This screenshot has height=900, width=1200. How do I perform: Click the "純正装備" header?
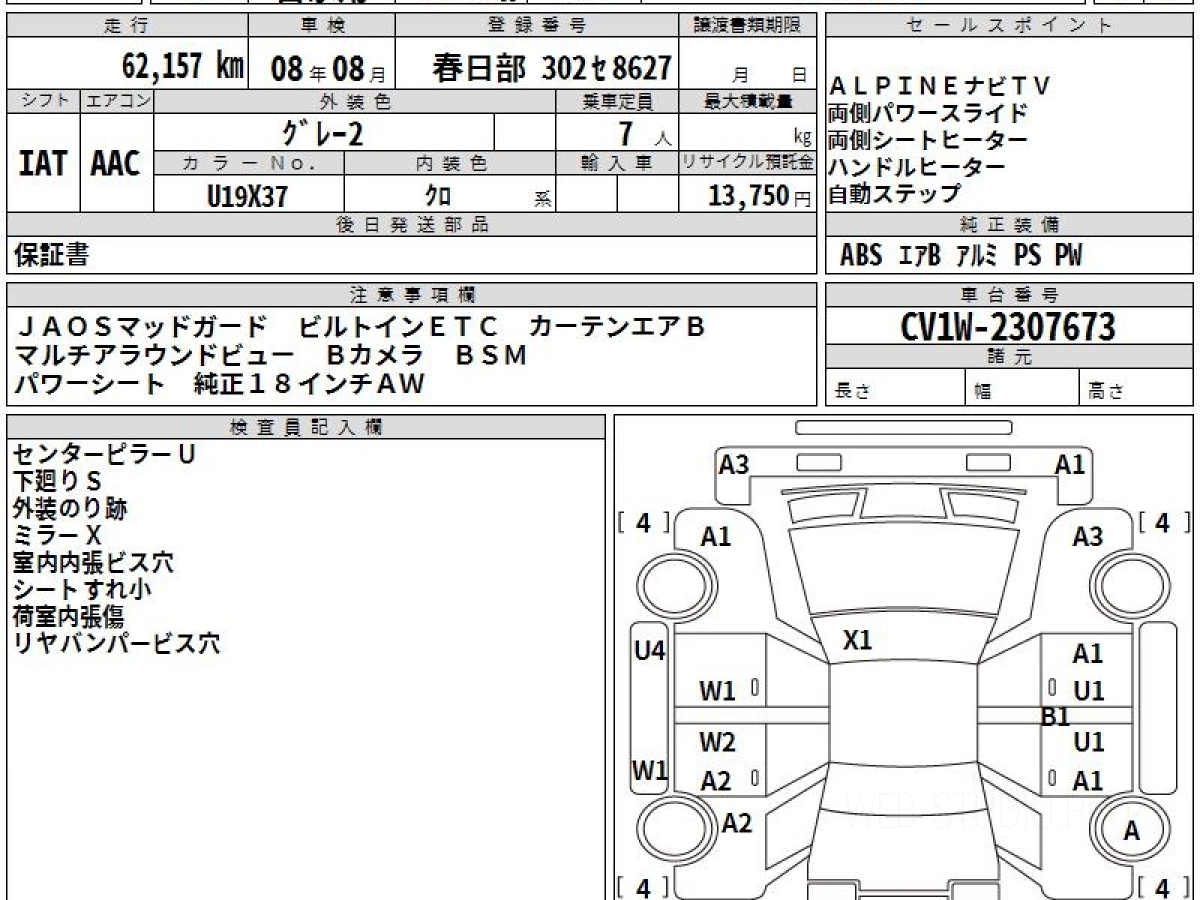(x=1011, y=225)
